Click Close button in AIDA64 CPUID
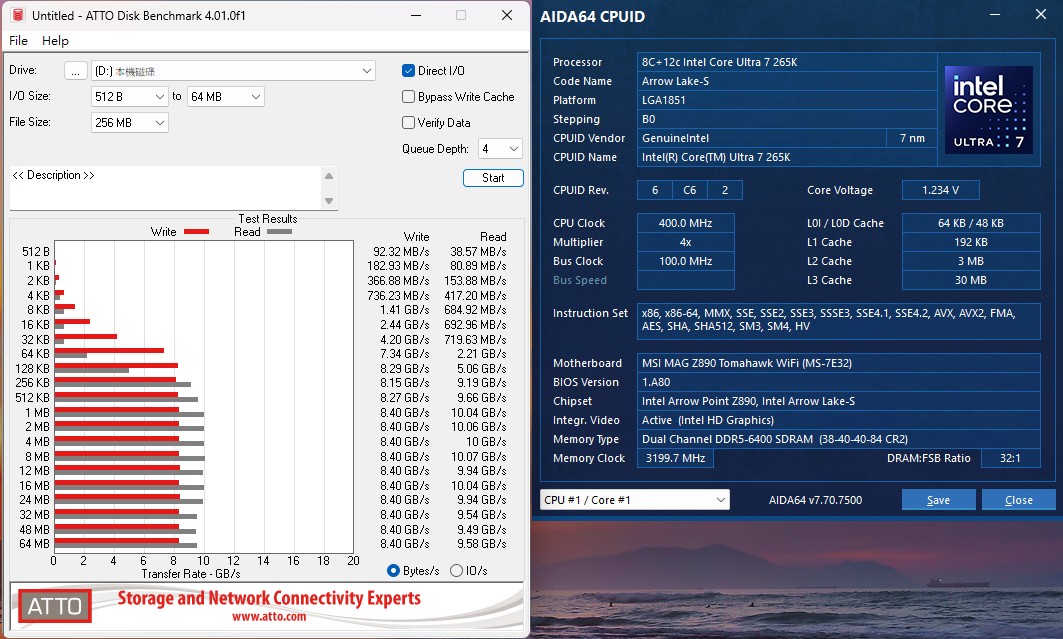The image size is (1063, 639). pyautogui.click(x=1018, y=499)
